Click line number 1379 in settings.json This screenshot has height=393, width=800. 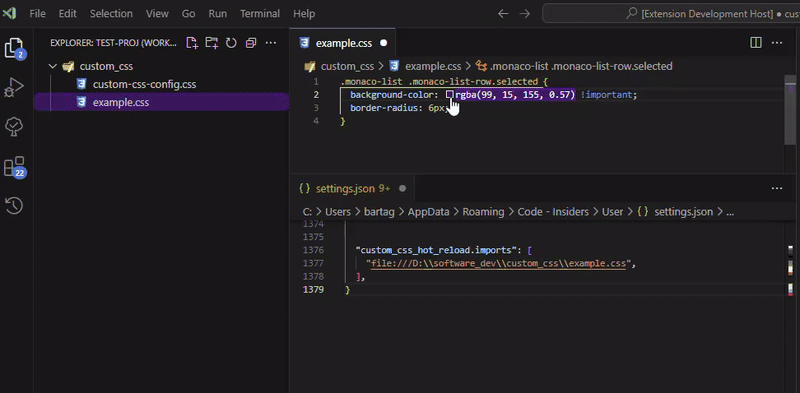[x=313, y=290]
